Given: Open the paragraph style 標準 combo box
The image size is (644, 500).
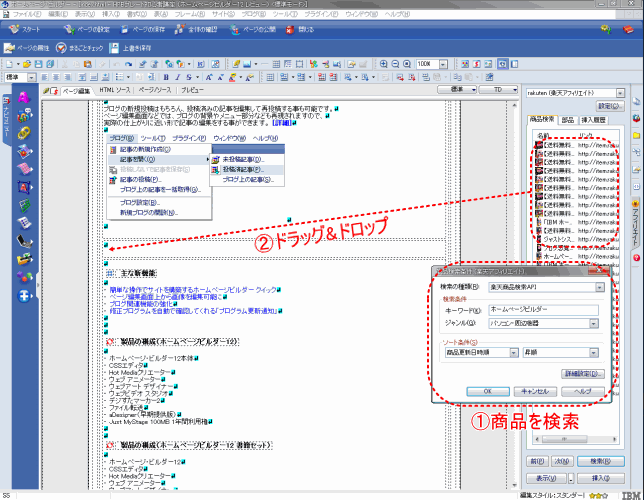Looking at the screenshot, I should [x=20, y=77].
